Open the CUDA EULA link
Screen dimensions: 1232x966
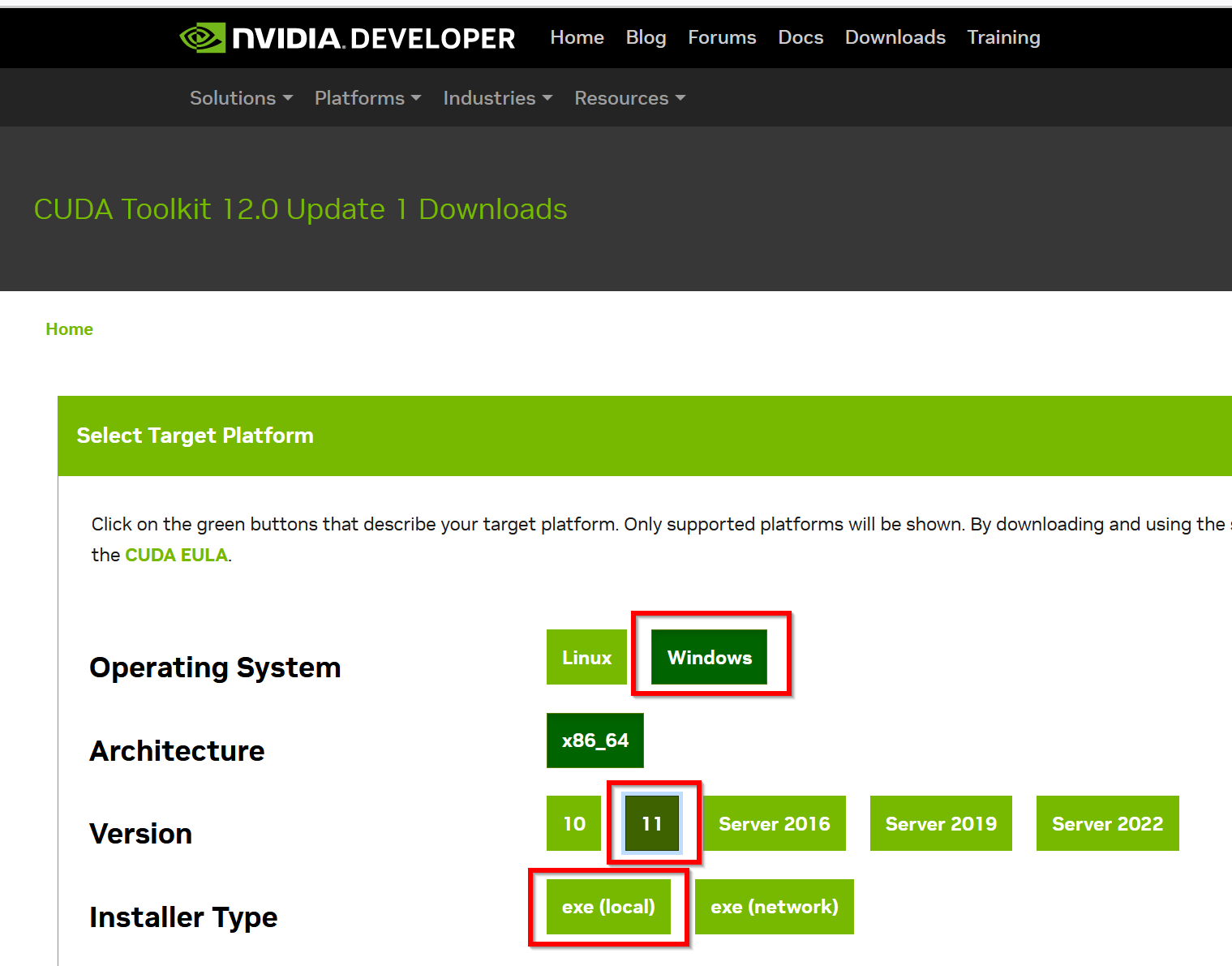pos(176,555)
